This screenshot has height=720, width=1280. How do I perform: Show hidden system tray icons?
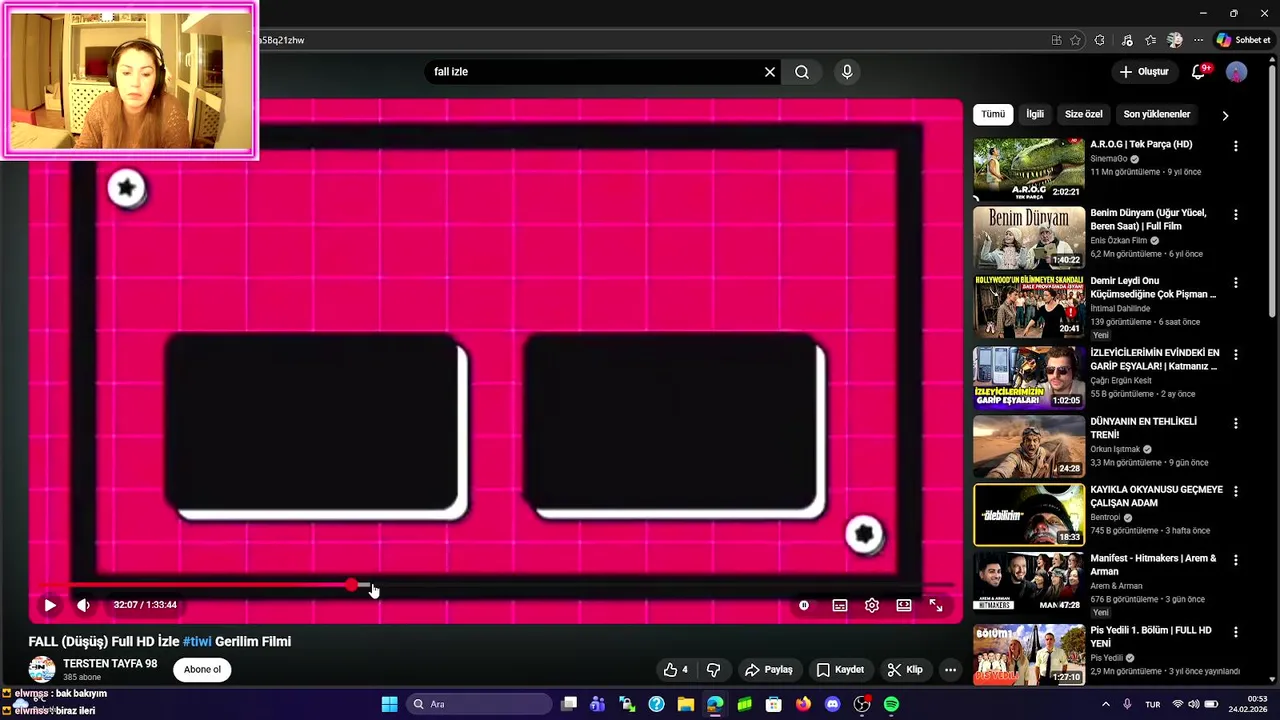coord(1105,704)
